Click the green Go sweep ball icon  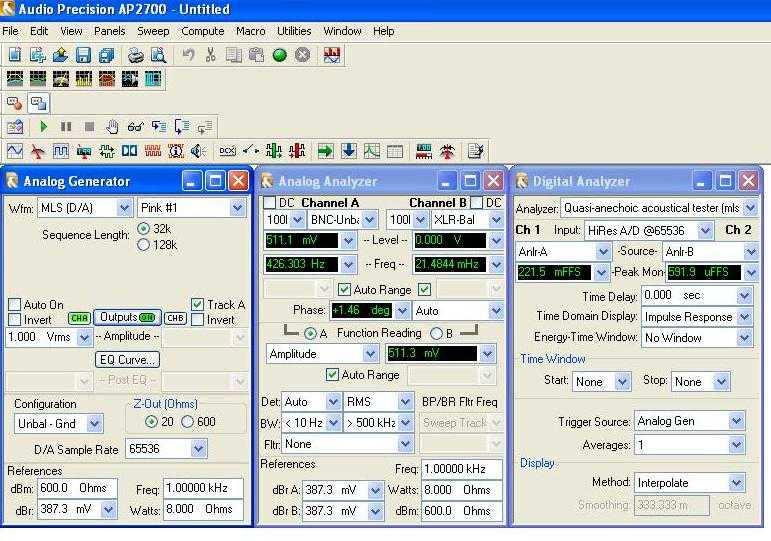pyautogui.click(x=280, y=55)
